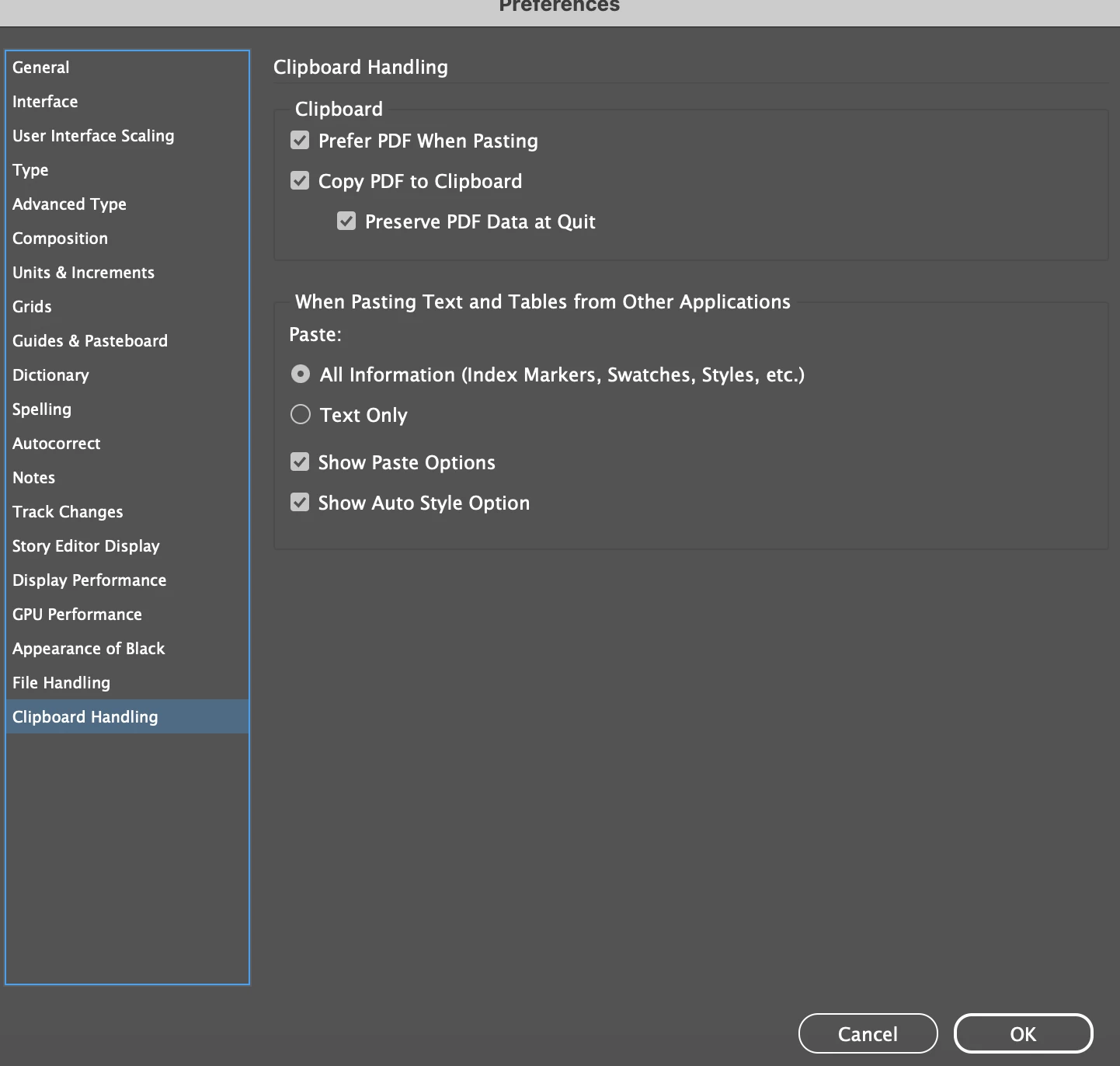Image resolution: width=1120 pixels, height=1066 pixels.
Task: Open Interface preferences category
Action: pos(127,102)
